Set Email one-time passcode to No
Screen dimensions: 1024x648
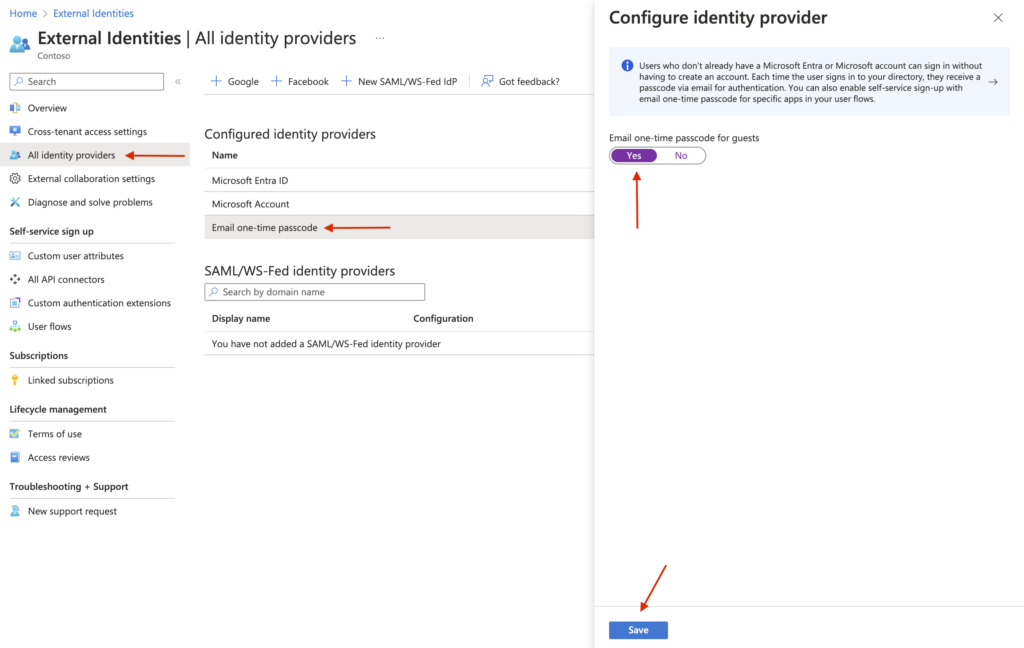pyautogui.click(x=681, y=156)
